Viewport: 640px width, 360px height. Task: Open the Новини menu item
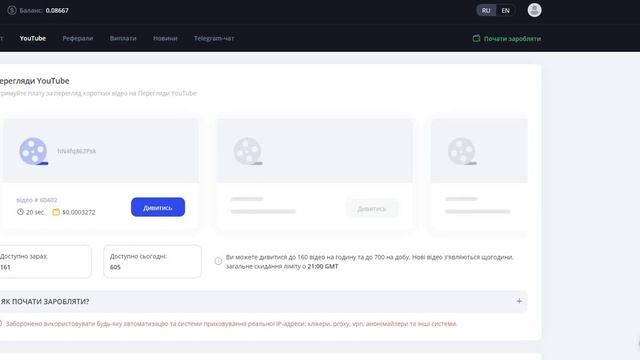coord(165,38)
